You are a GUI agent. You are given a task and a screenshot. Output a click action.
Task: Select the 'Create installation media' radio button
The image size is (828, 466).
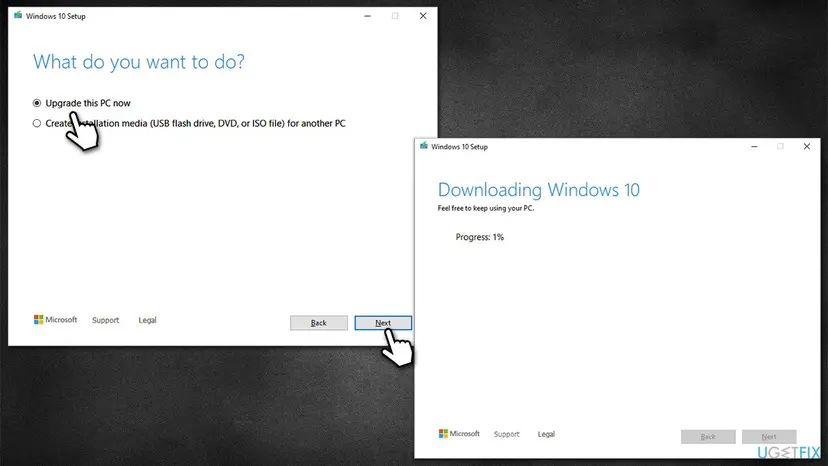point(36,123)
